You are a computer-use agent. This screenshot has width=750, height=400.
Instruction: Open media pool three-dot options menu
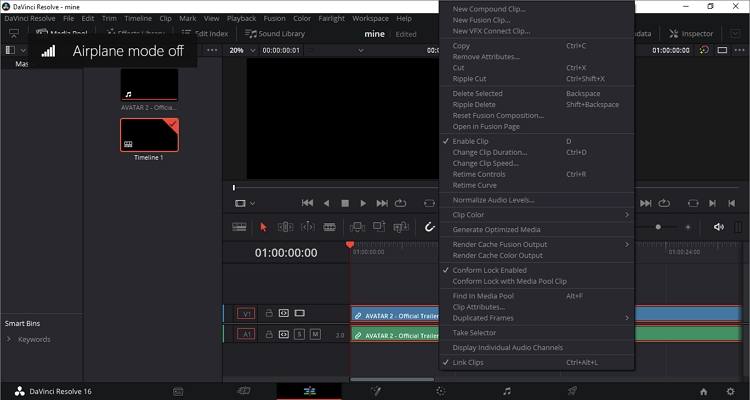click(212, 50)
